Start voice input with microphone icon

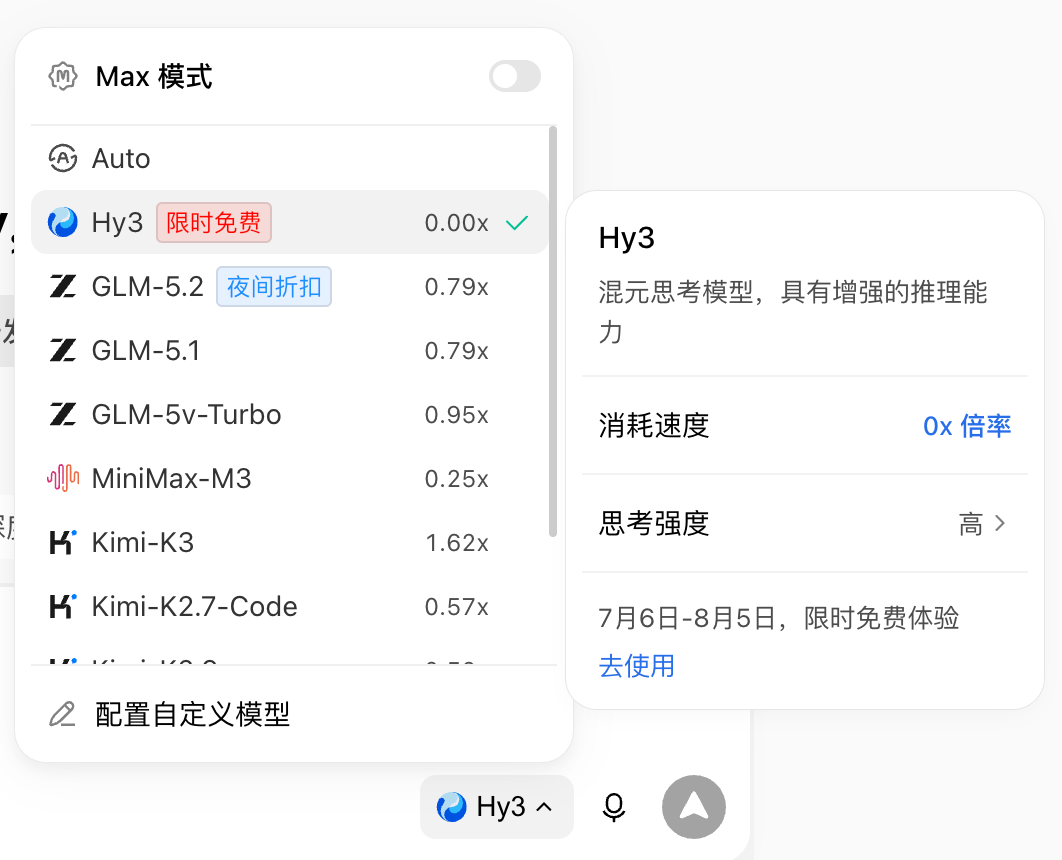[614, 807]
